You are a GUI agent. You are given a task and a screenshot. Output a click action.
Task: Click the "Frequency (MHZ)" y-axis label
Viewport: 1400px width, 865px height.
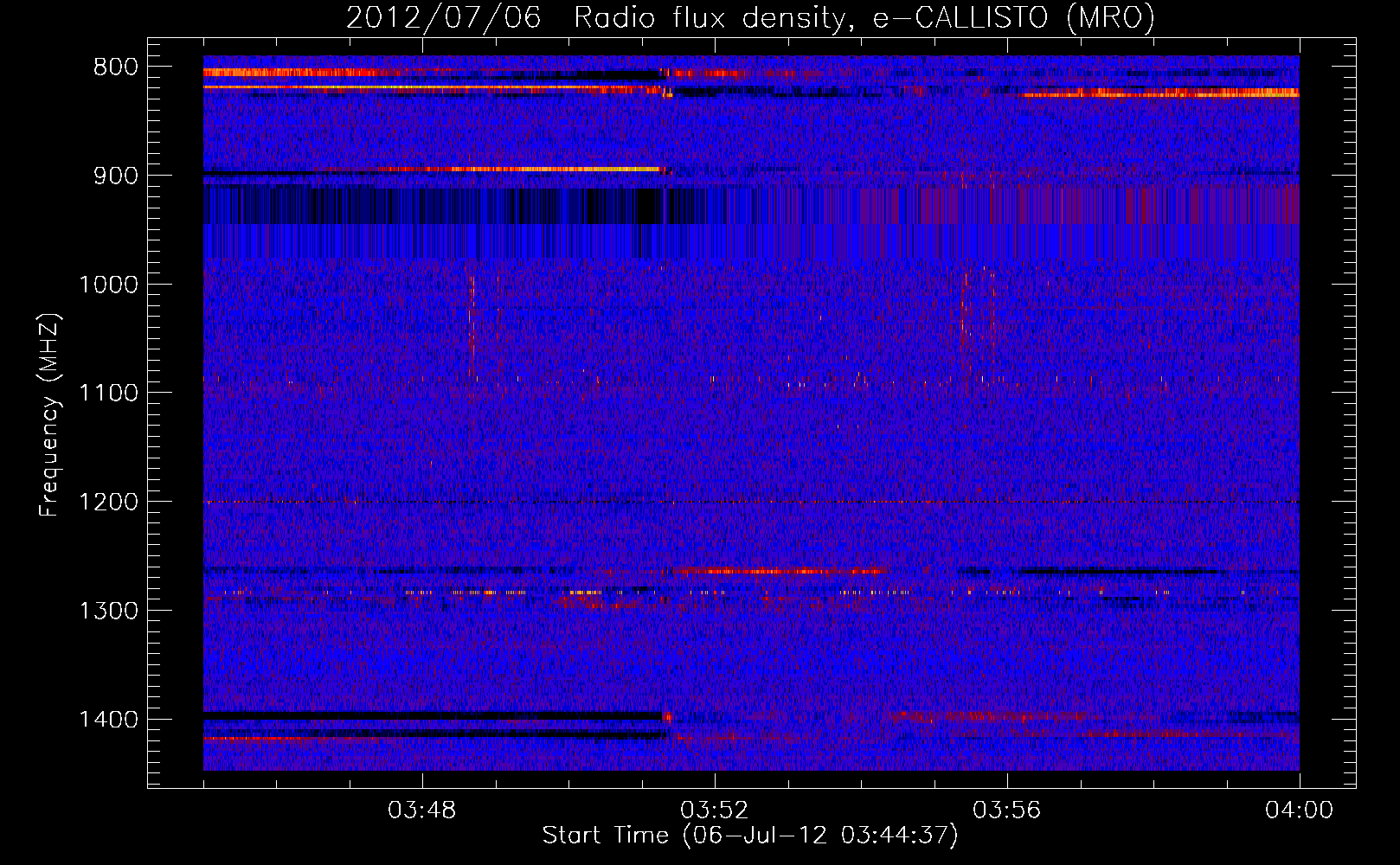click(x=50, y=414)
